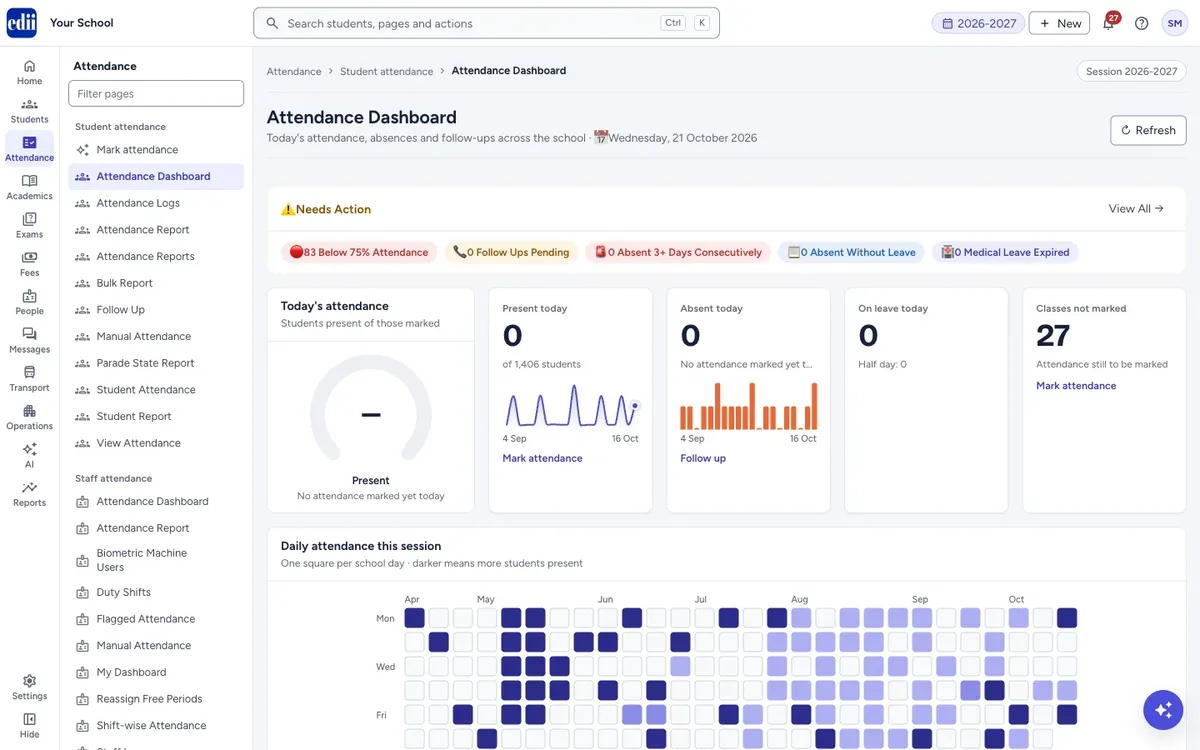Screen dimensions: 1200x750
Task: Open Flagged Attendance page
Action: [x=156, y=619]
